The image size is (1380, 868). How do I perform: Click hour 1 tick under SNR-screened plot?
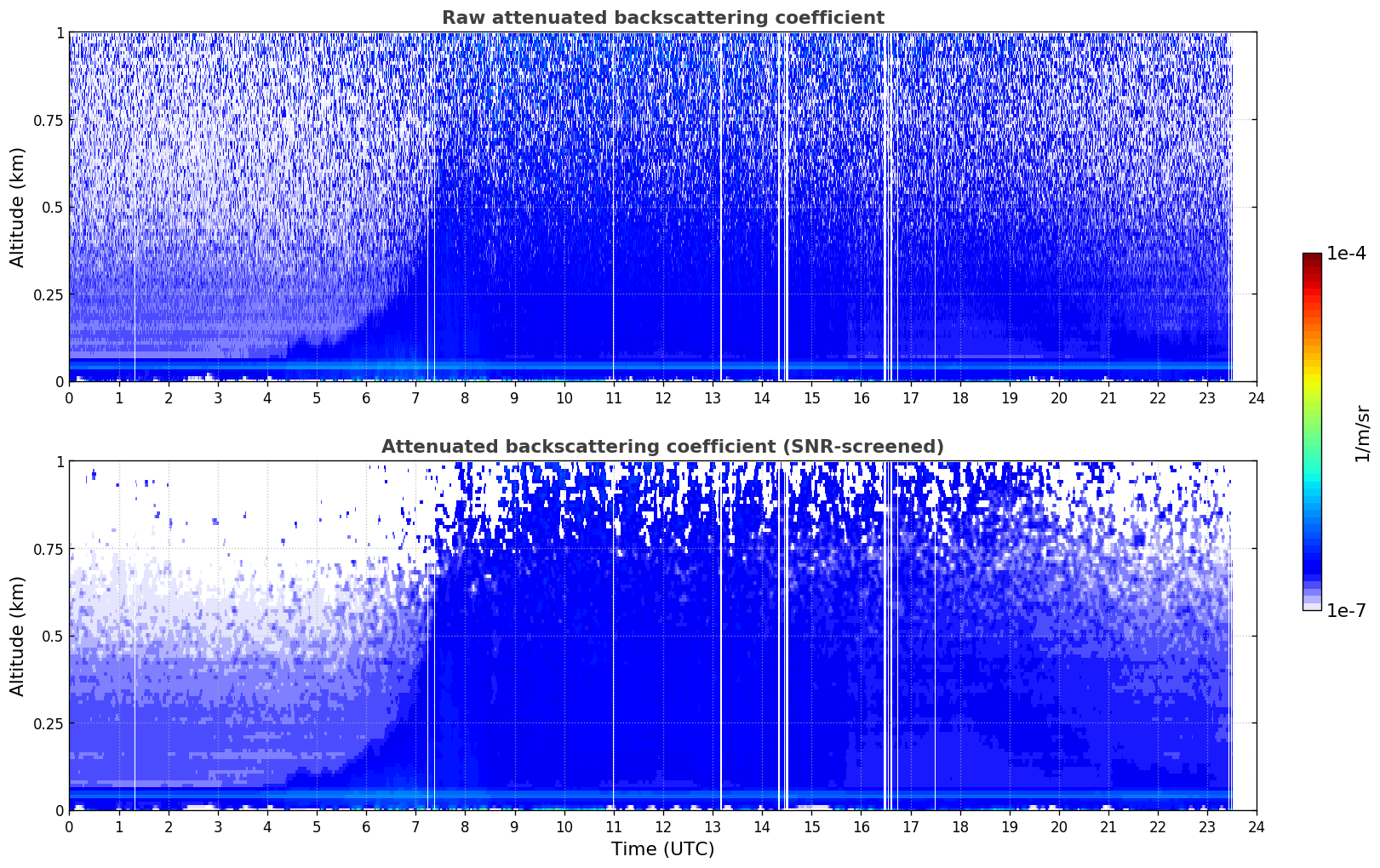[x=119, y=826]
